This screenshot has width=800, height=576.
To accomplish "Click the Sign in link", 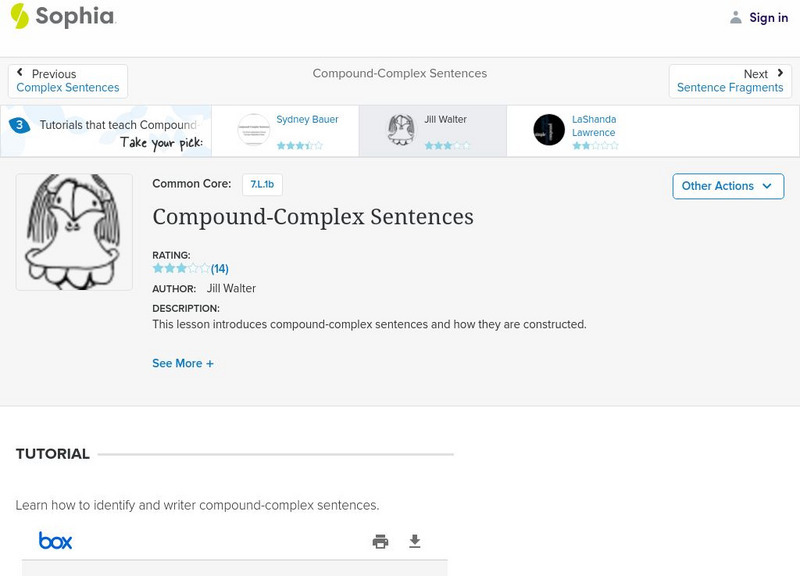I will 768,17.
